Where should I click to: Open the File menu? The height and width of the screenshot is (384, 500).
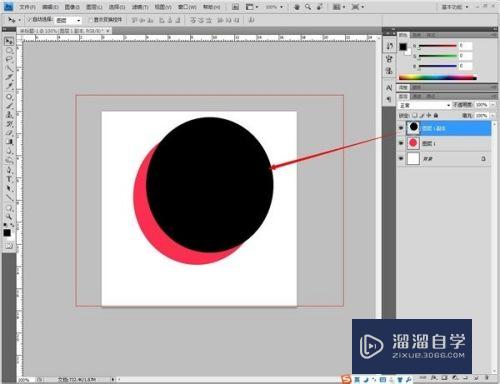click(27, 7)
